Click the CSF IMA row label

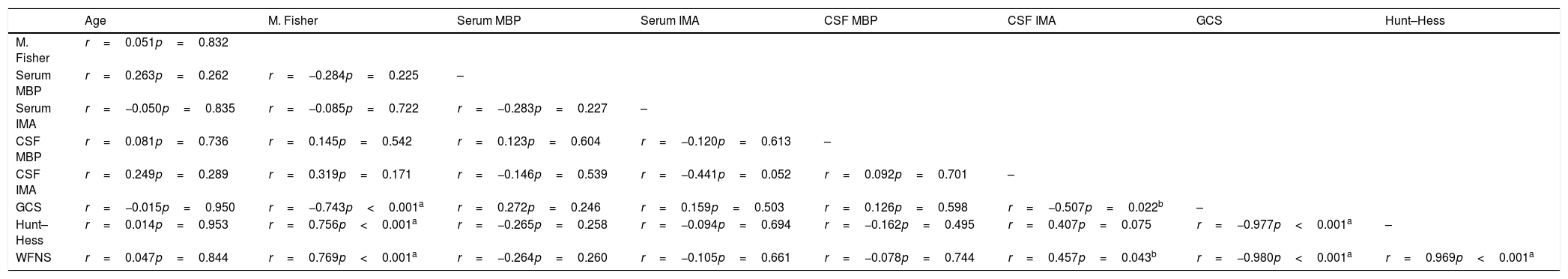28,182
